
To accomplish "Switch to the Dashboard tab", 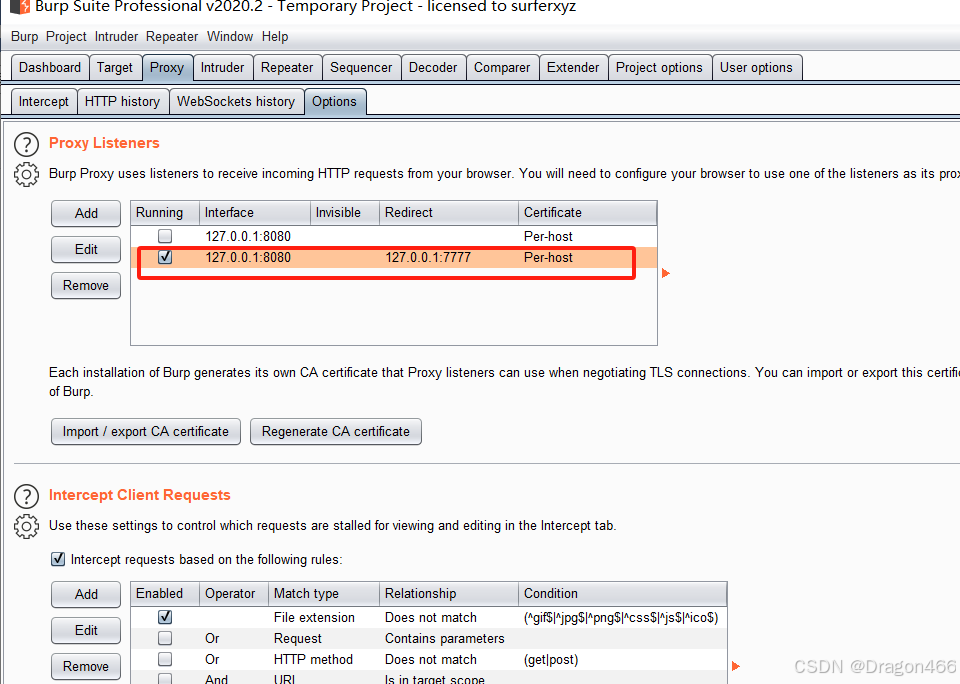I will [x=50, y=67].
